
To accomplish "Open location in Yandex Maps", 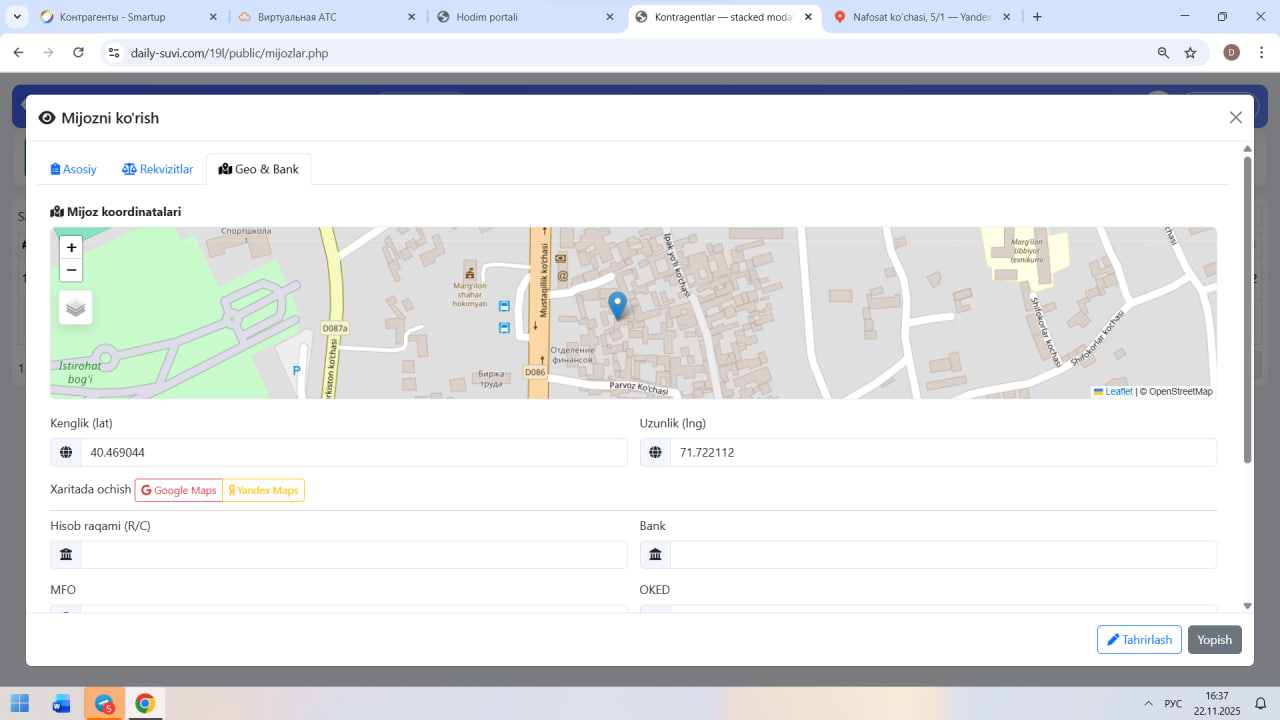I will [x=264, y=490].
